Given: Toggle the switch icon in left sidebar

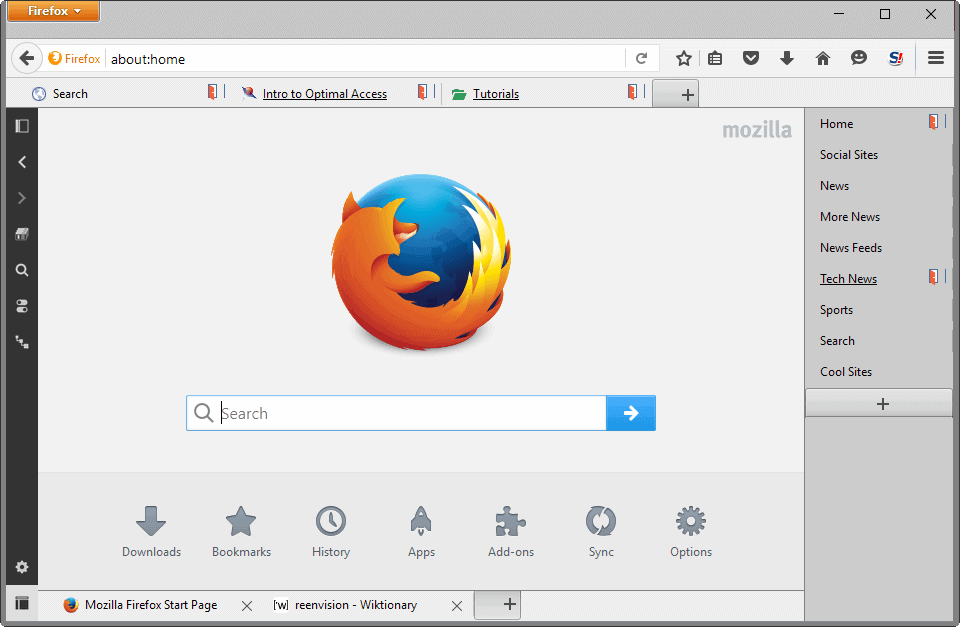Looking at the screenshot, I should point(22,306).
